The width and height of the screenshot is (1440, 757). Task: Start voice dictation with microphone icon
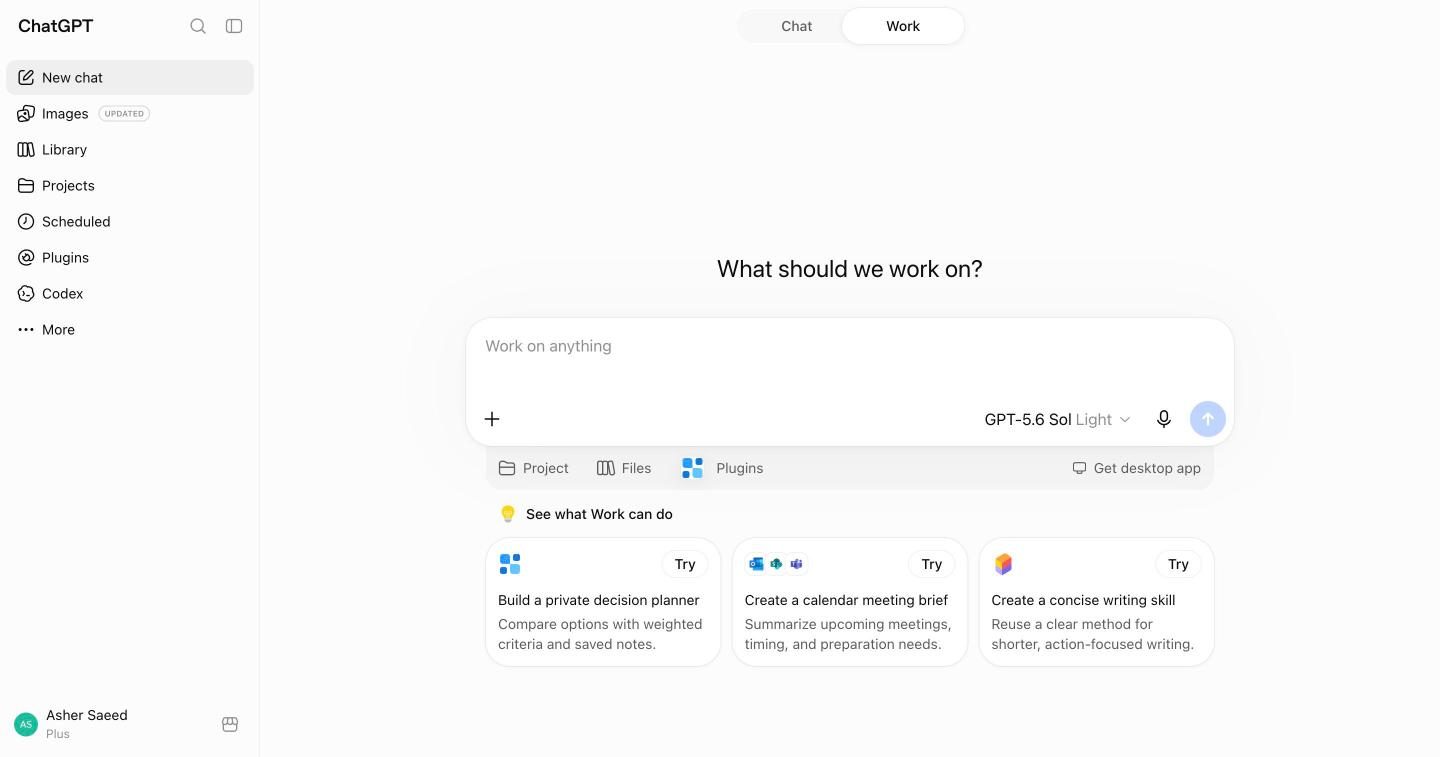(x=1164, y=419)
